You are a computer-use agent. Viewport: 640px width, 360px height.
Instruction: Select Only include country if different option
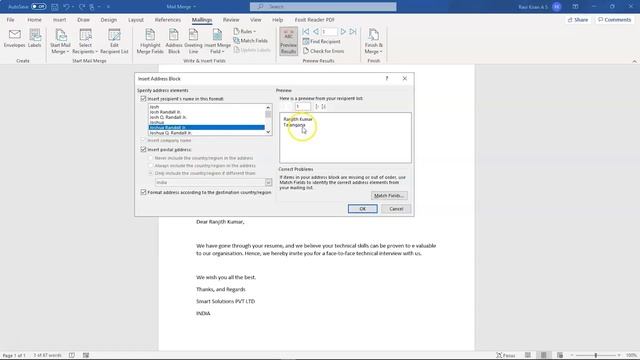151,173
